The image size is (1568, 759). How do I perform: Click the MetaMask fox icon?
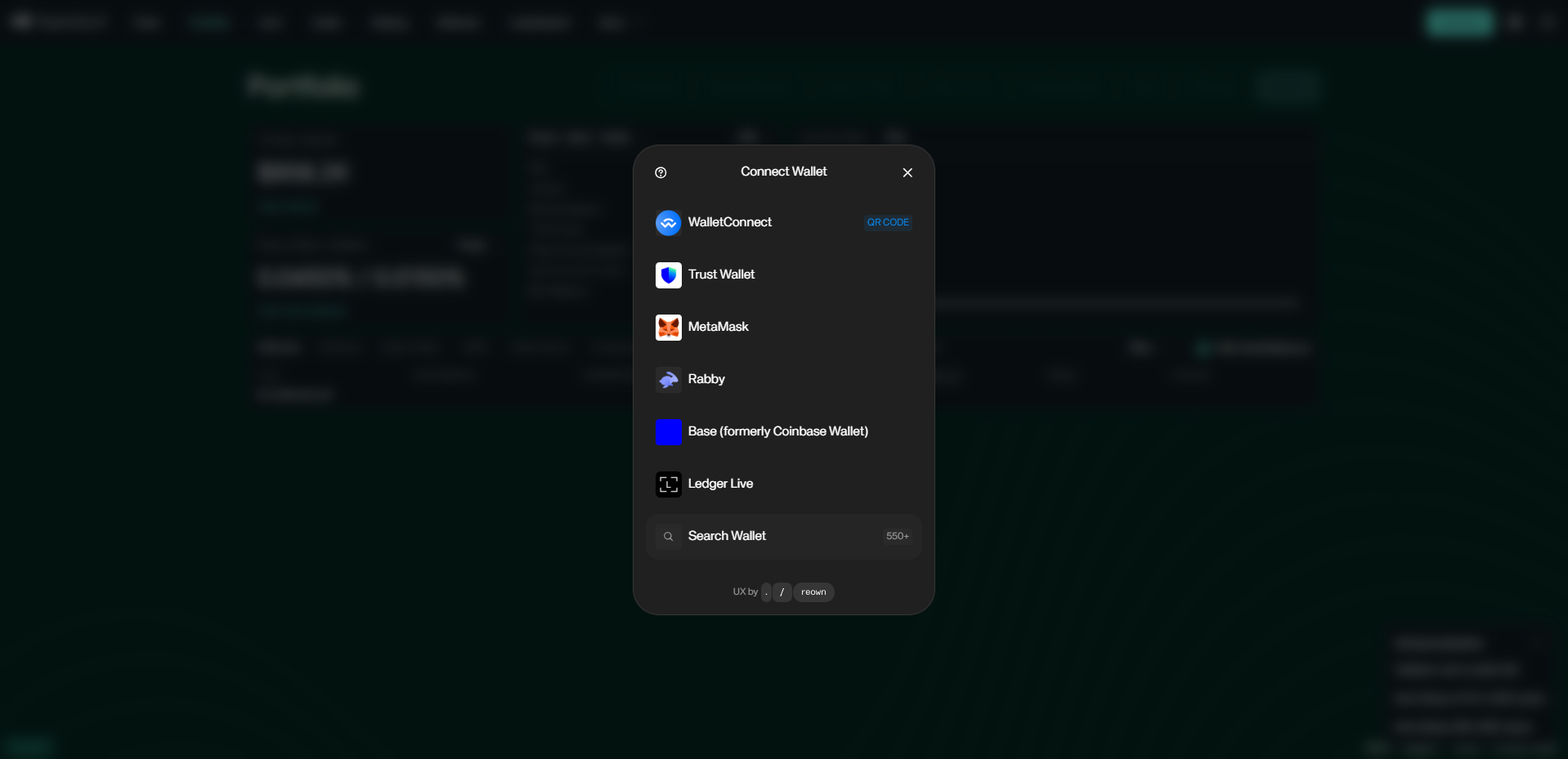pyautogui.click(x=669, y=328)
